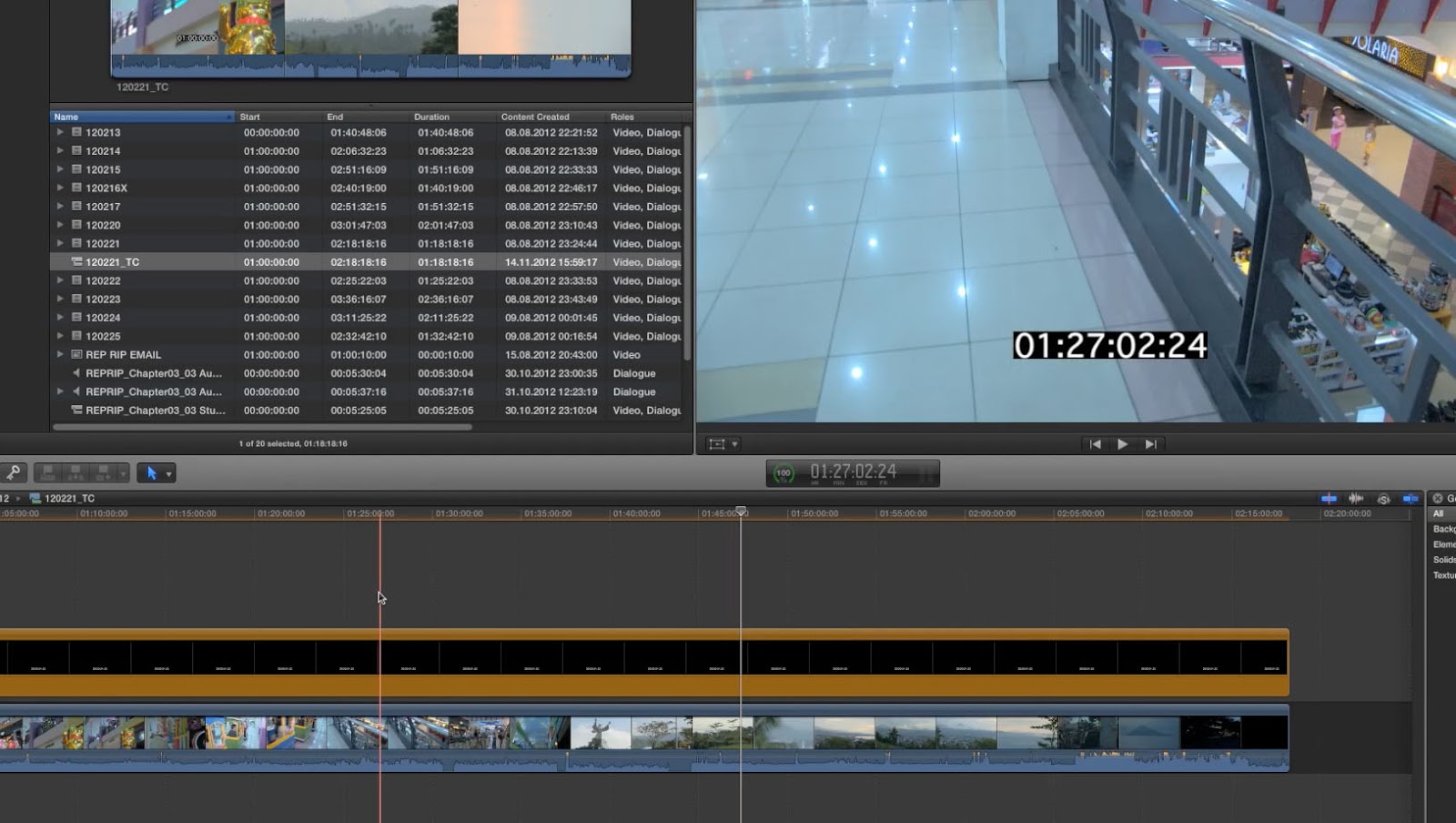The width and height of the screenshot is (1456, 823).
Task: Go to previous edit in the viewer
Action: [1097, 443]
